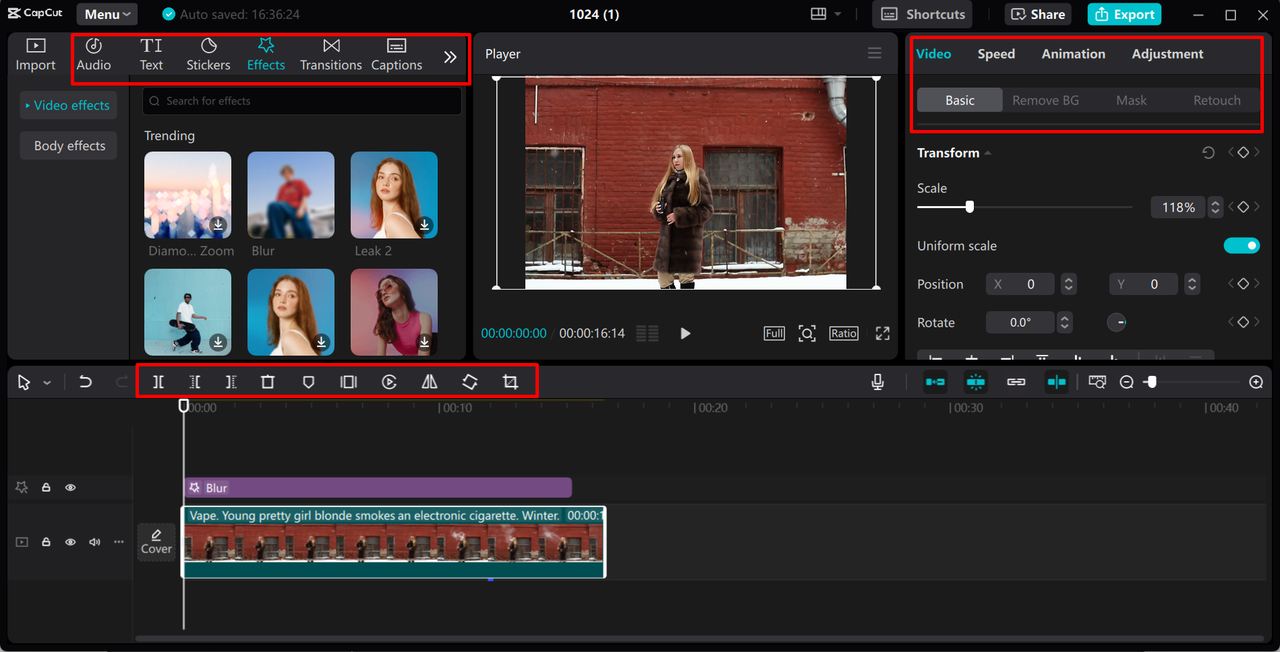Open the Menu dropdown
The height and width of the screenshot is (652, 1280).
(108, 14)
